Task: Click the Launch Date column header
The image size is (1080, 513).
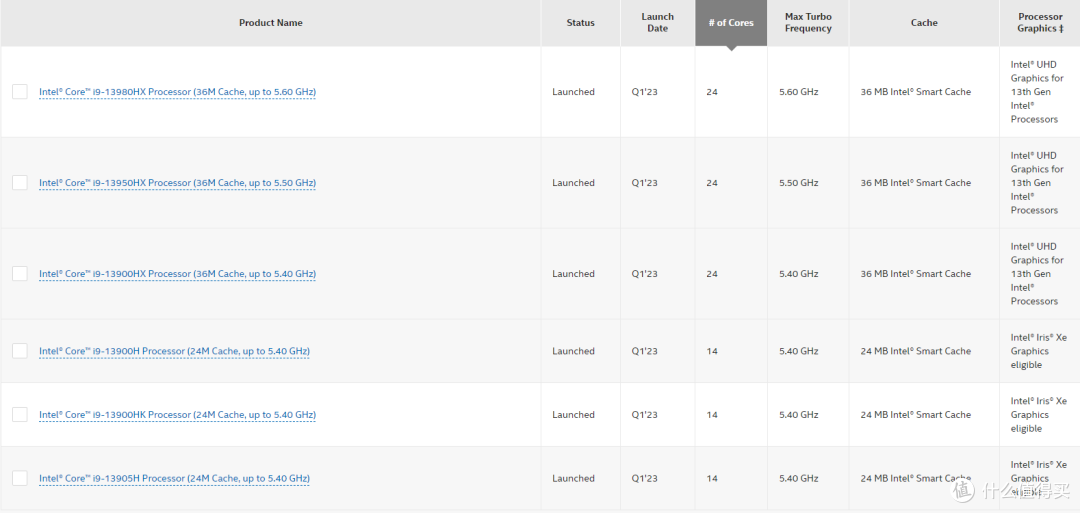Action: [657, 23]
